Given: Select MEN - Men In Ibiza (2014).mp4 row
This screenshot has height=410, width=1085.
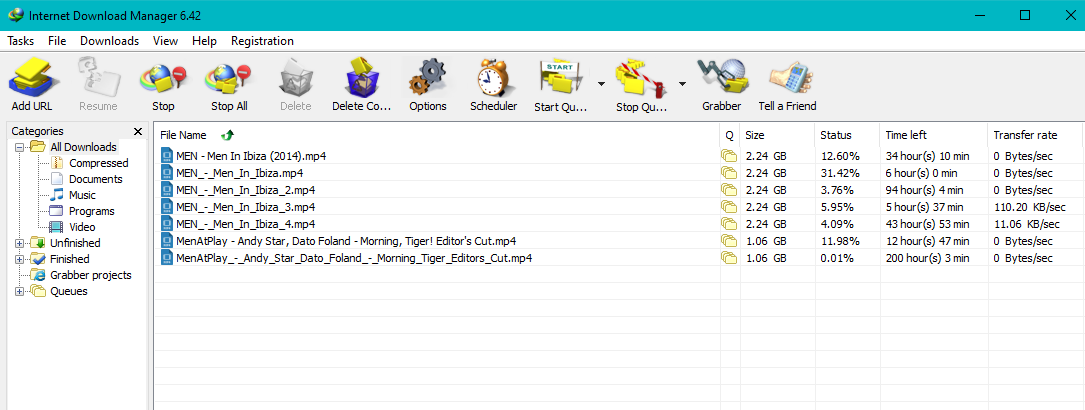Looking at the screenshot, I should (x=619, y=156).
